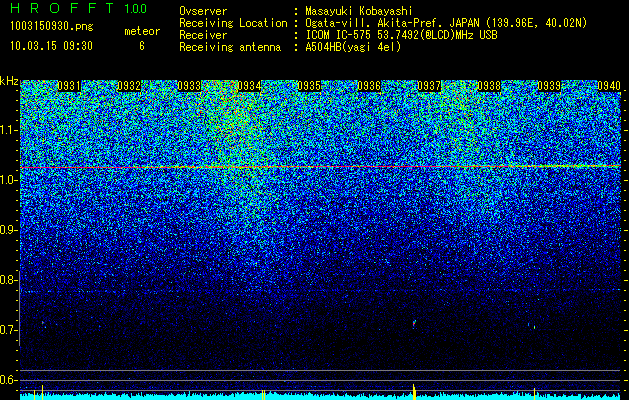Image resolution: width=629 pixels, height=400 pixels.
Task: Select the filename 1003150930.png
Action: (x=52, y=27)
